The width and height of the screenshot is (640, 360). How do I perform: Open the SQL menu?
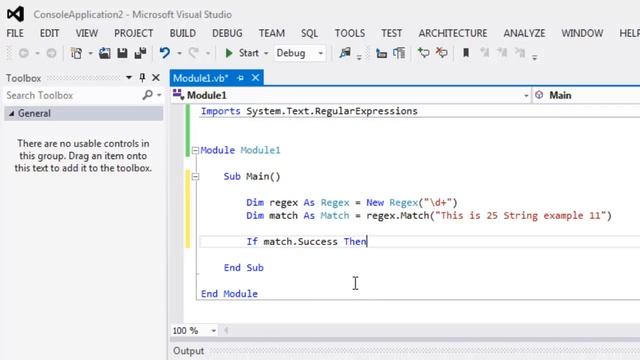(x=309, y=33)
